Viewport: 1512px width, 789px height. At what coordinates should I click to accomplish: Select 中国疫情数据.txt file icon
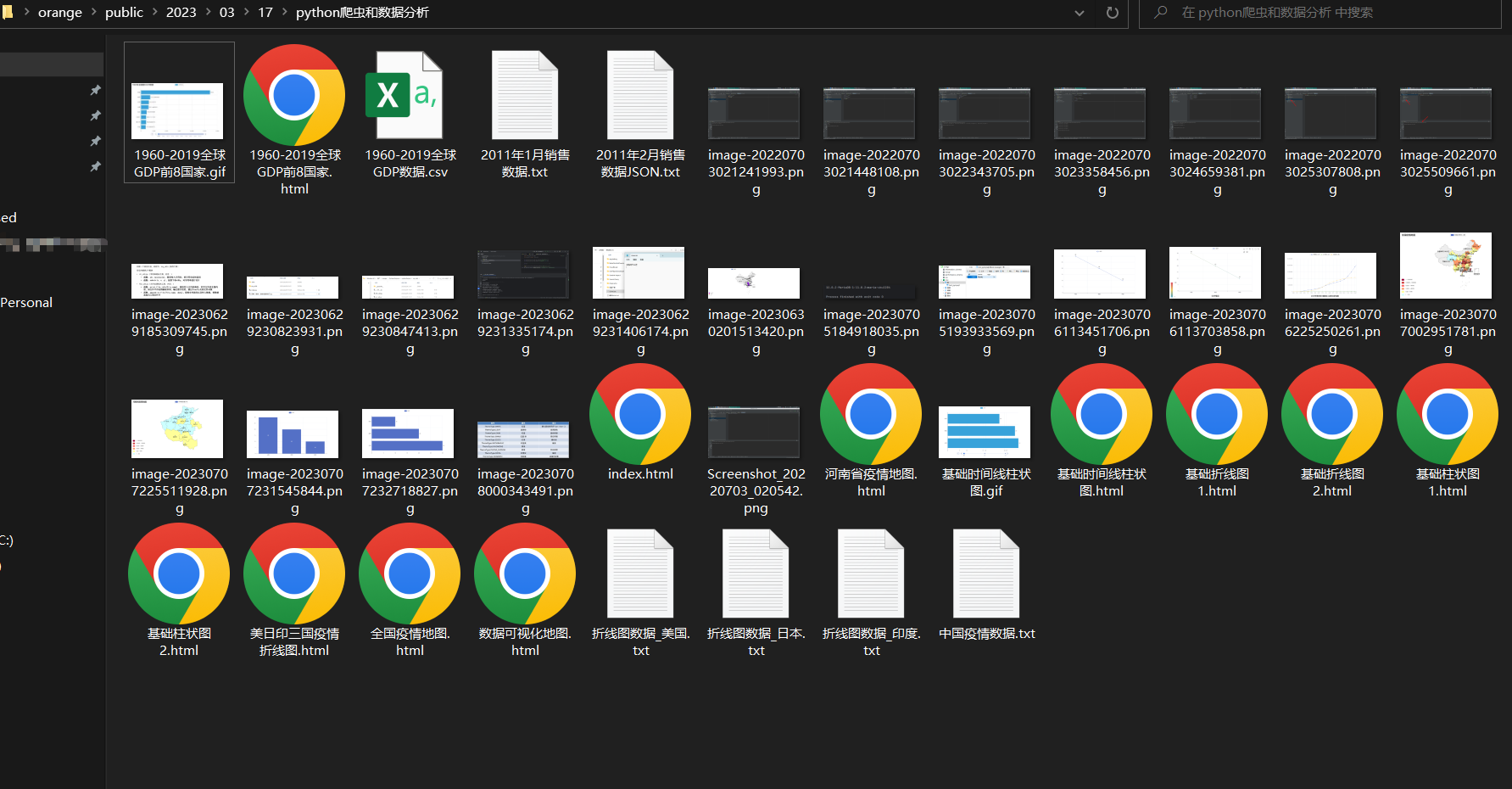(x=986, y=574)
